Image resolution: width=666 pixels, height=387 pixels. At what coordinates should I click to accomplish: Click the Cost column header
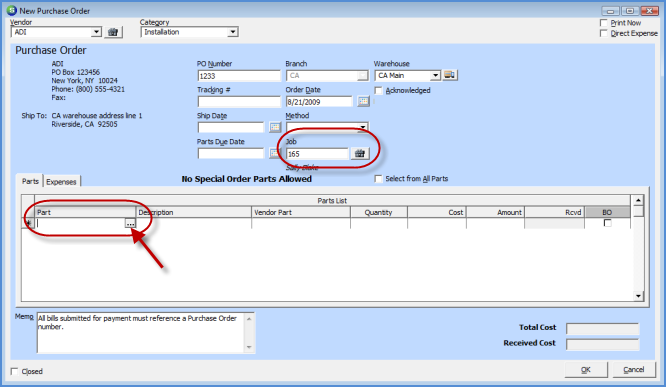point(437,212)
